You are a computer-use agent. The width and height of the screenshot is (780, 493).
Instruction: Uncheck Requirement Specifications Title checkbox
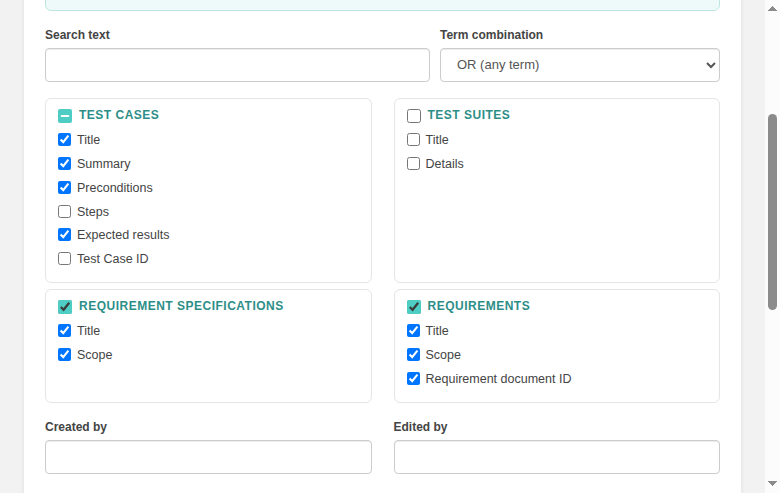(65, 330)
